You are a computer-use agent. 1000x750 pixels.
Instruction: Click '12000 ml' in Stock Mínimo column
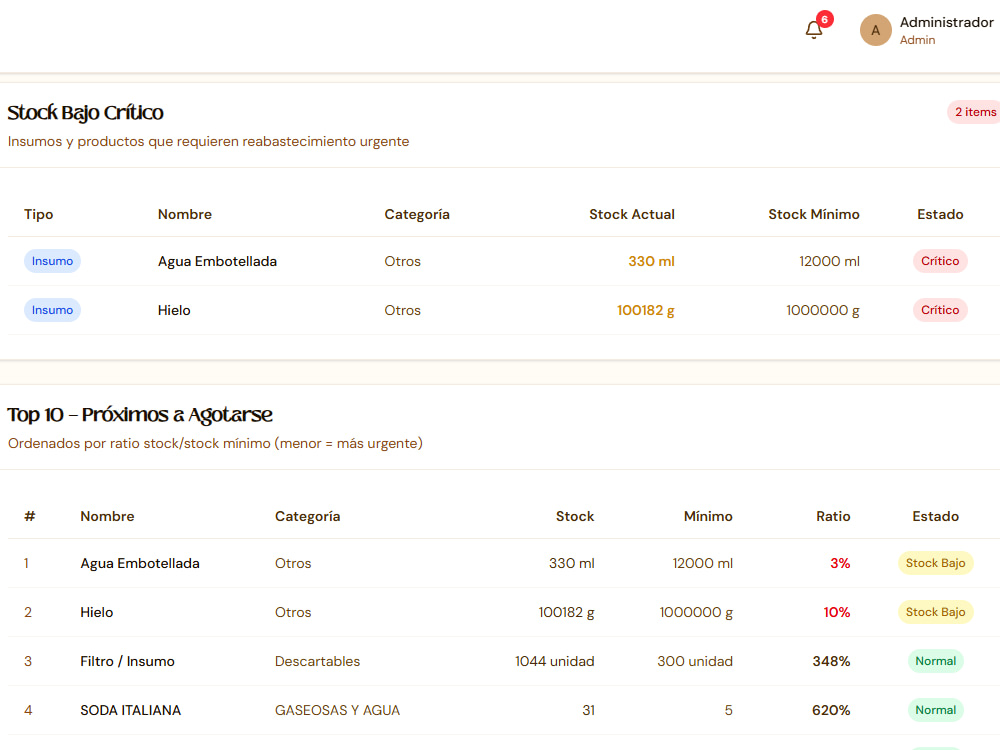(829, 261)
